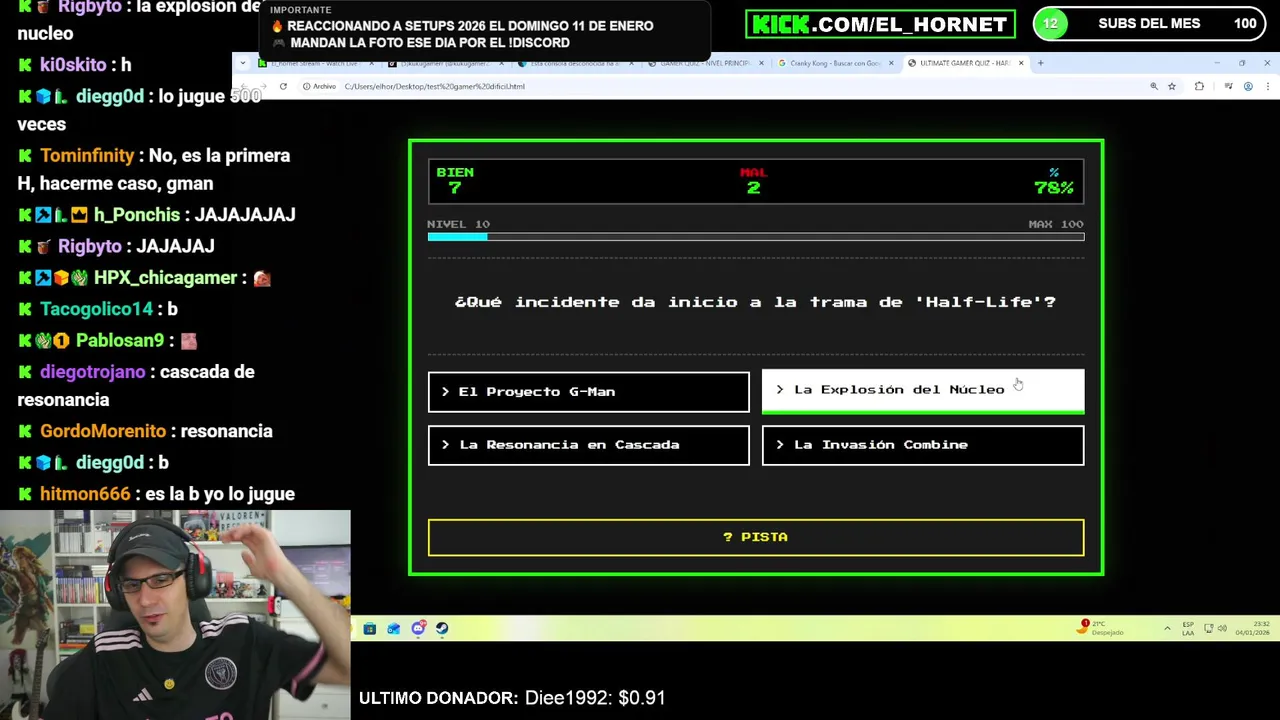The height and width of the screenshot is (720, 1280).
Task: Choose answer 'La Resonancia en Cascada'
Action: (x=588, y=445)
